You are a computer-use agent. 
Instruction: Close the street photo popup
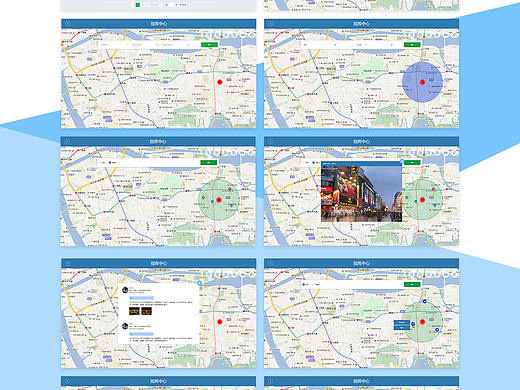tap(402, 161)
